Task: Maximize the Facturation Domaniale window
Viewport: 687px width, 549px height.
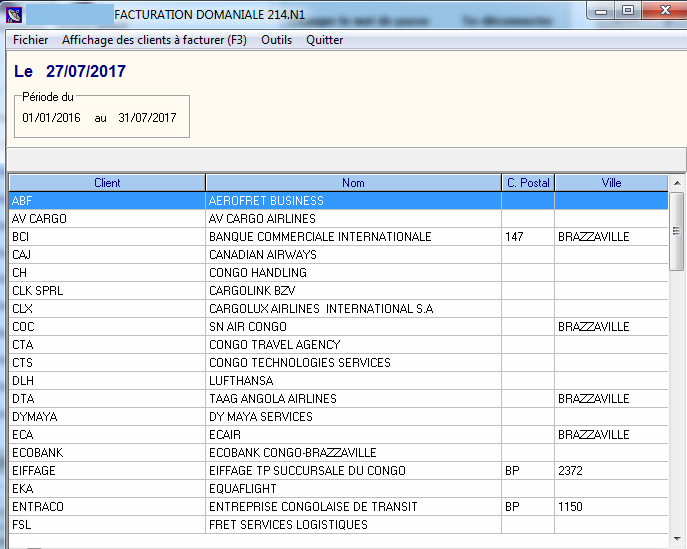Action: point(628,10)
